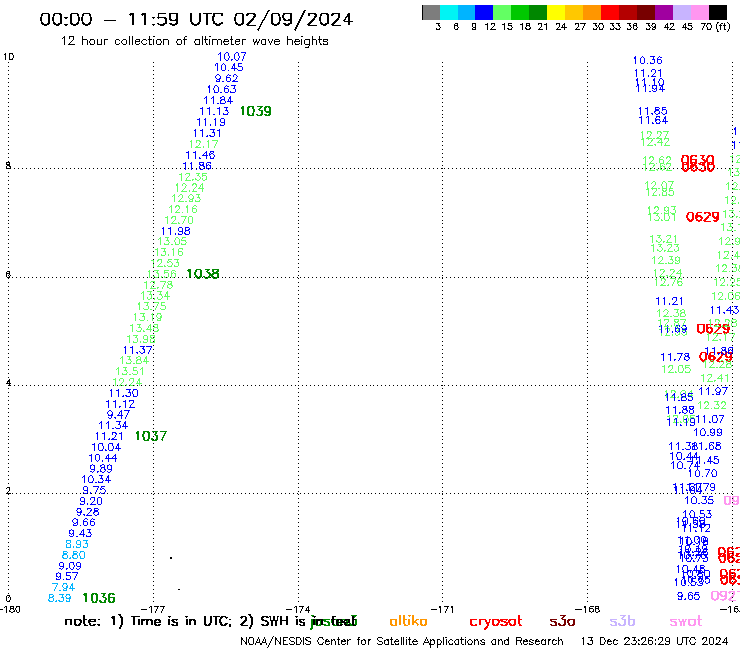740x650 pixels.
Task: Select the orange legend swatch
Action: (592, 12)
